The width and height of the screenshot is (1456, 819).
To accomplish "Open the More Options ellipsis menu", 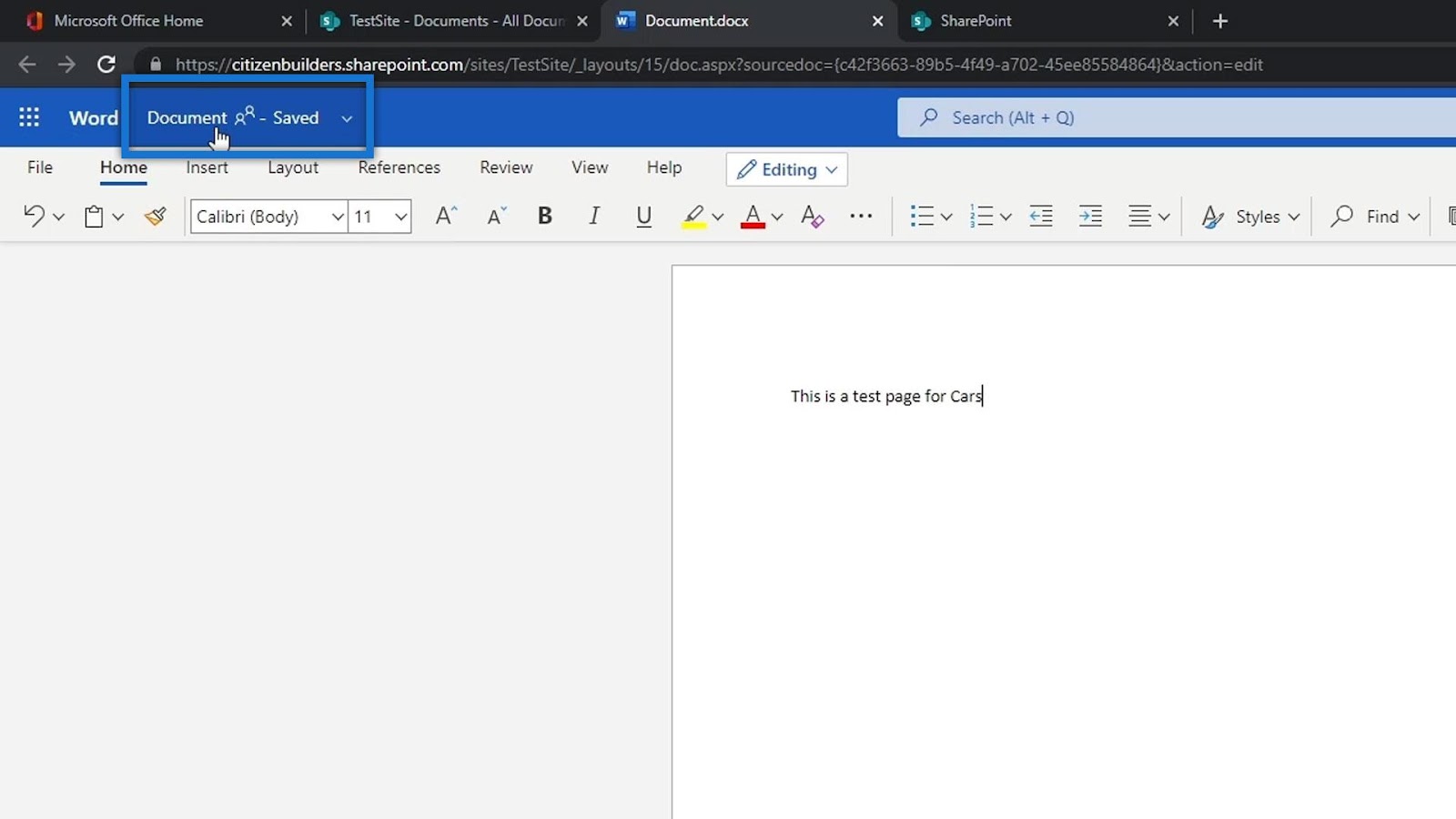I will (861, 216).
